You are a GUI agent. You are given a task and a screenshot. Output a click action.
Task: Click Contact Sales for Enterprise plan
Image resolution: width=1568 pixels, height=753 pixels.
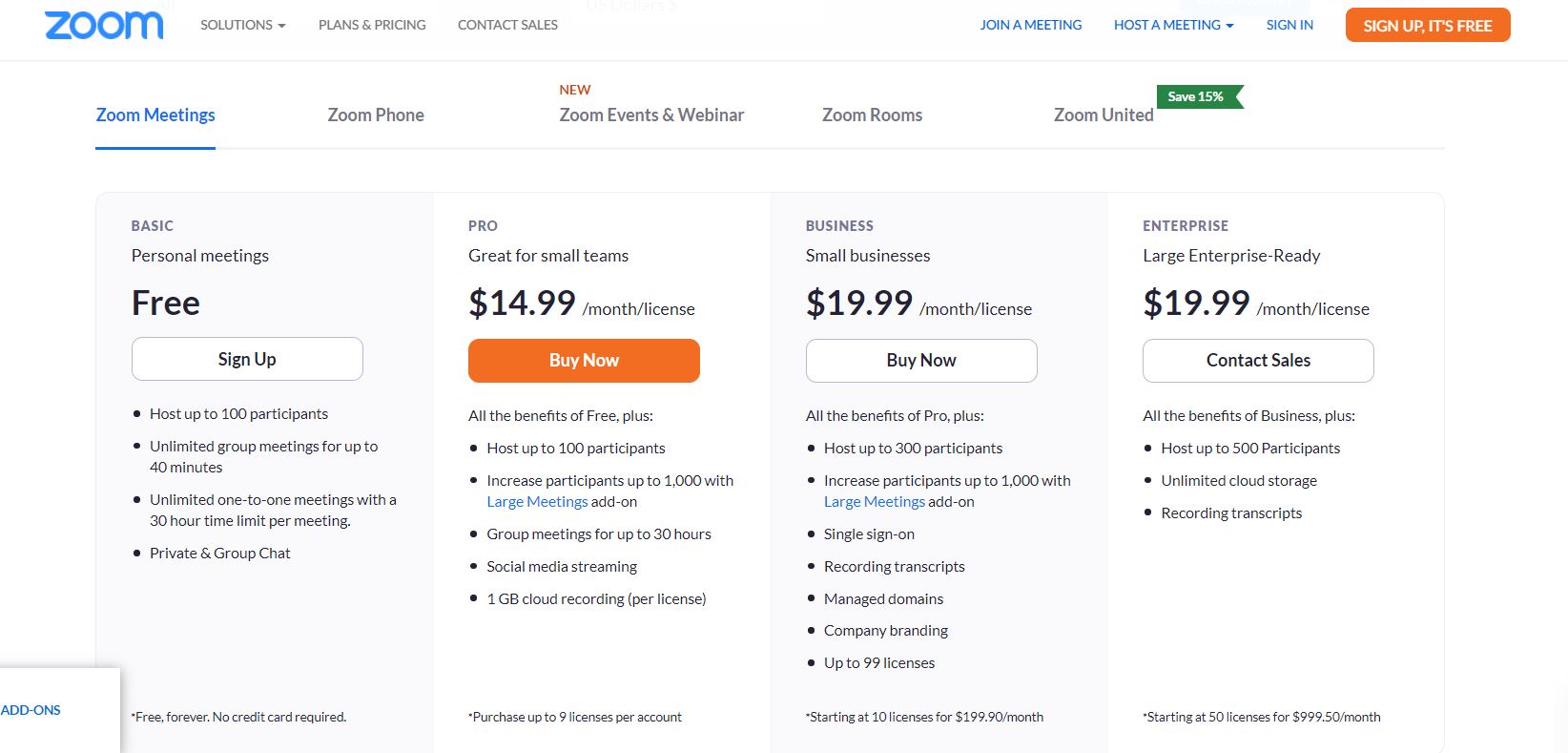pyautogui.click(x=1258, y=361)
